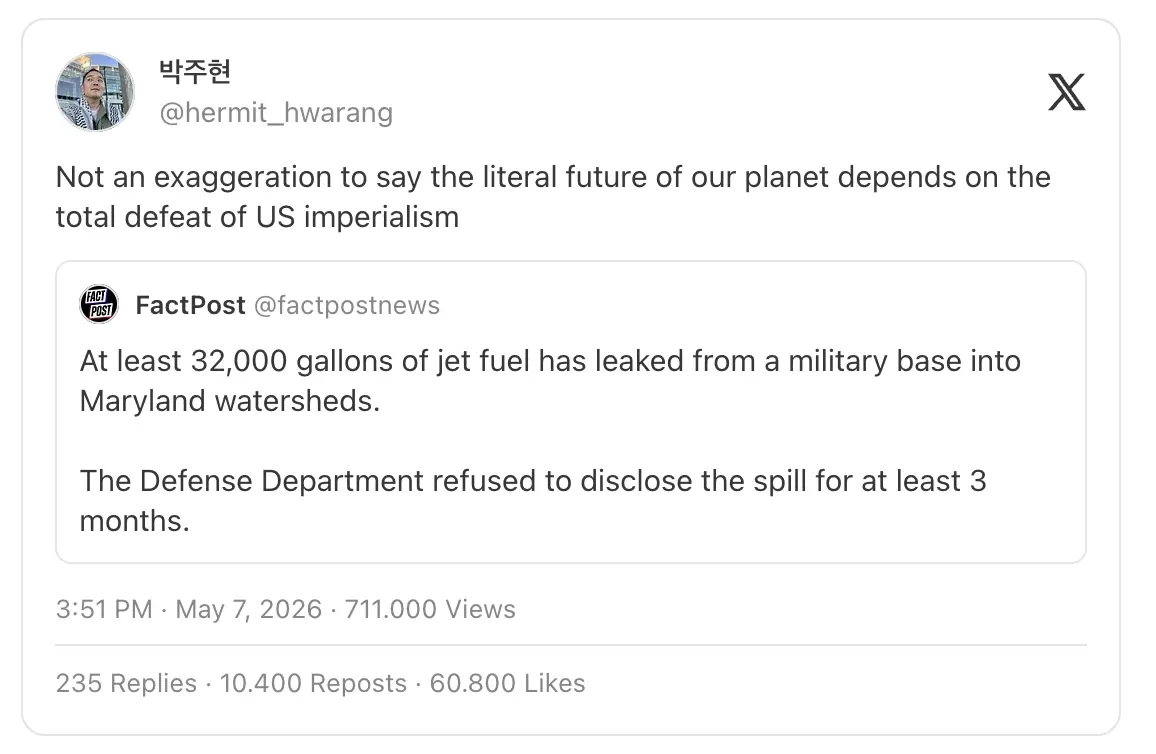Image resolution: width=1156 pixels, height=754 pixels.
Task: Open the 235 Replies list
Action: (x=126, y=683)
